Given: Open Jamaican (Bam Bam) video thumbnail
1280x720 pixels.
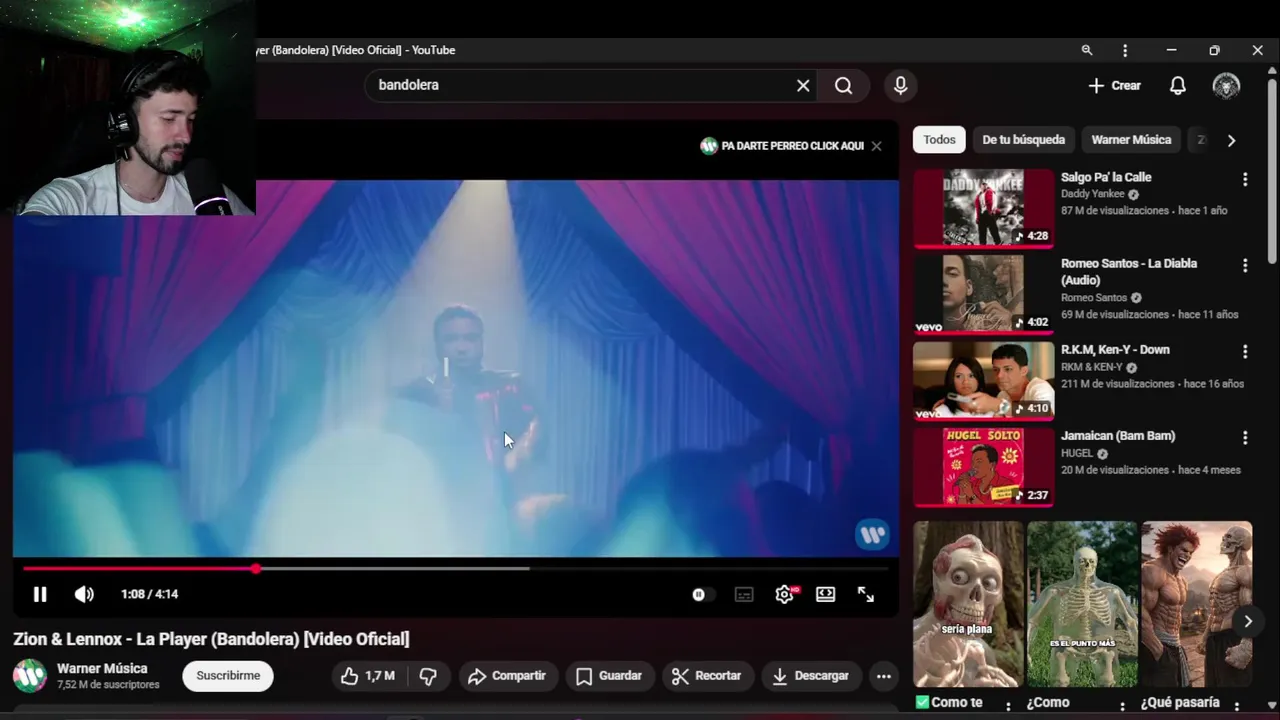Looking at the screenshot, I should (983, 467).
